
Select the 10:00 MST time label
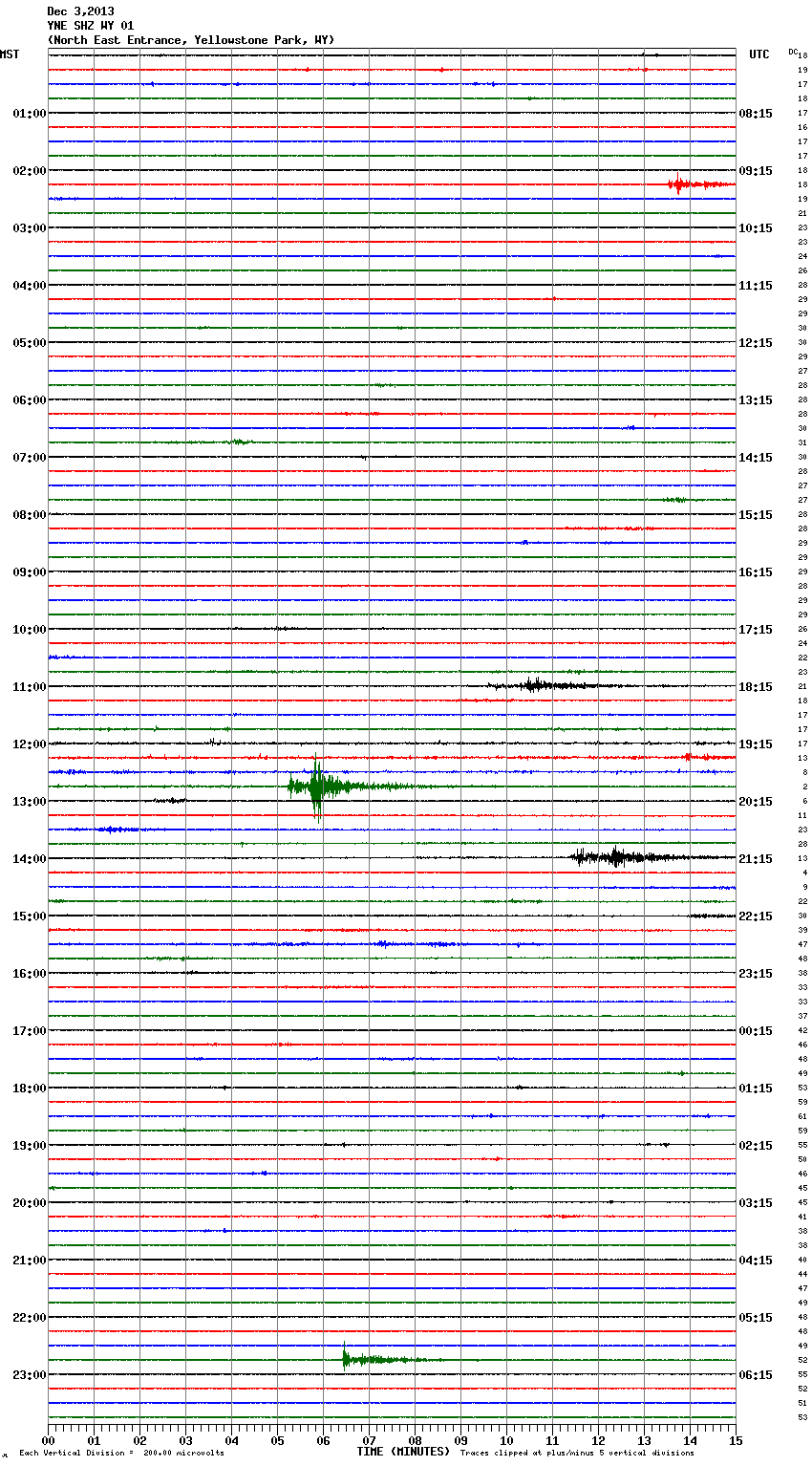[x=30, y=630]
